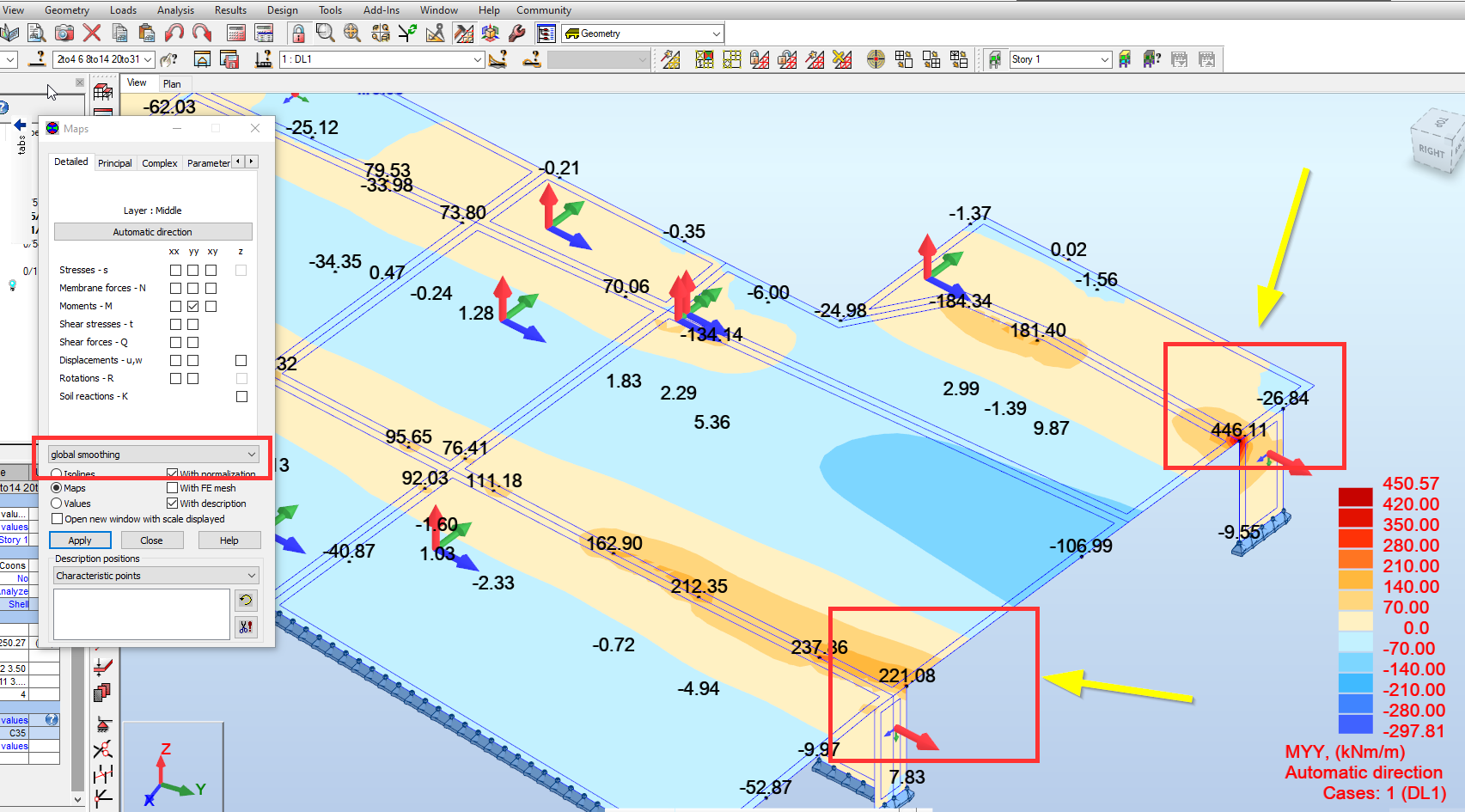This screenshot has width=1465, height=812.
Task: Switch to the Plan tab
Action: pyautogui.click(x=172, y=83)
